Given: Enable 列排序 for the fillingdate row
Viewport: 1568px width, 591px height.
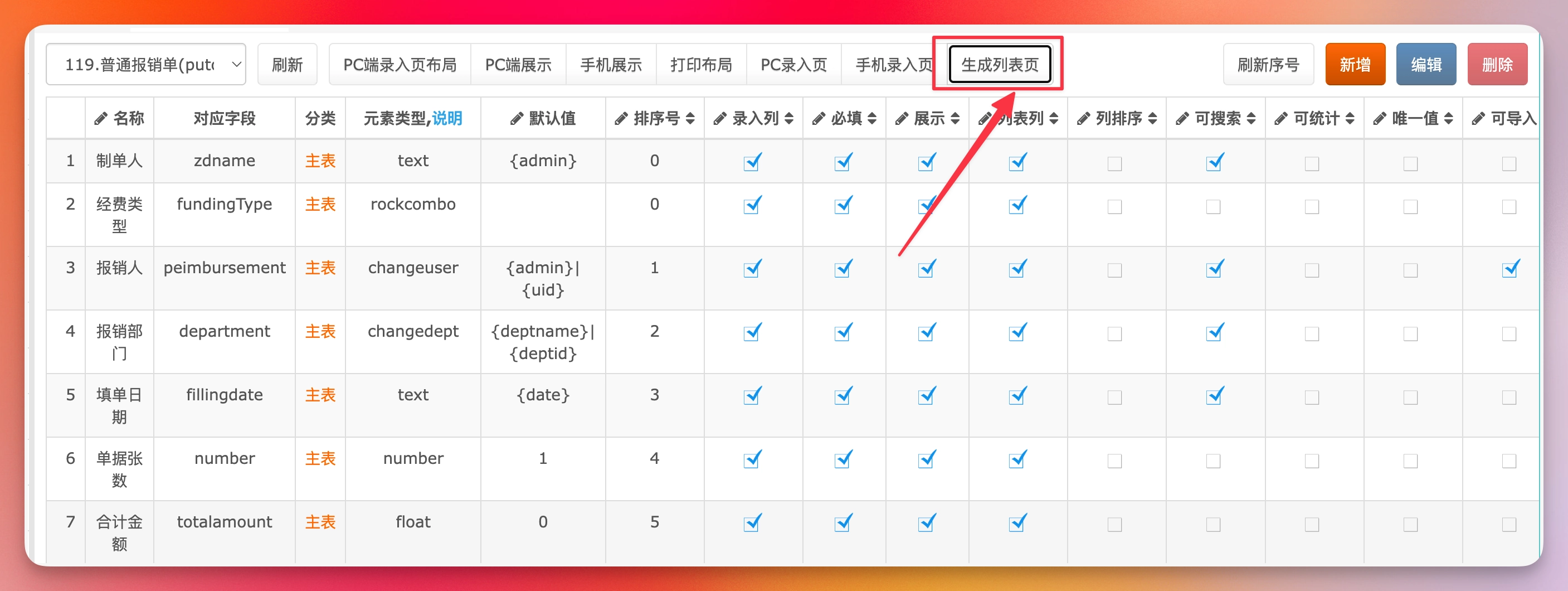Looking at the screenshot, I should [1114, 397].
